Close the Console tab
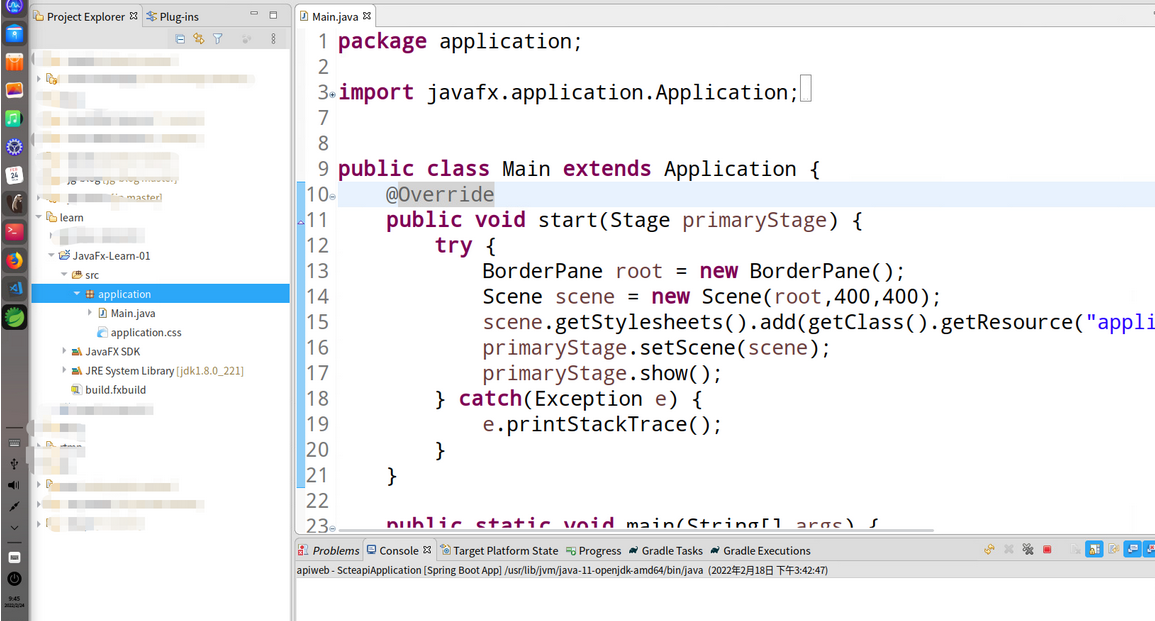The width and height of the screenshot is (1155, 621). (427, 550)
